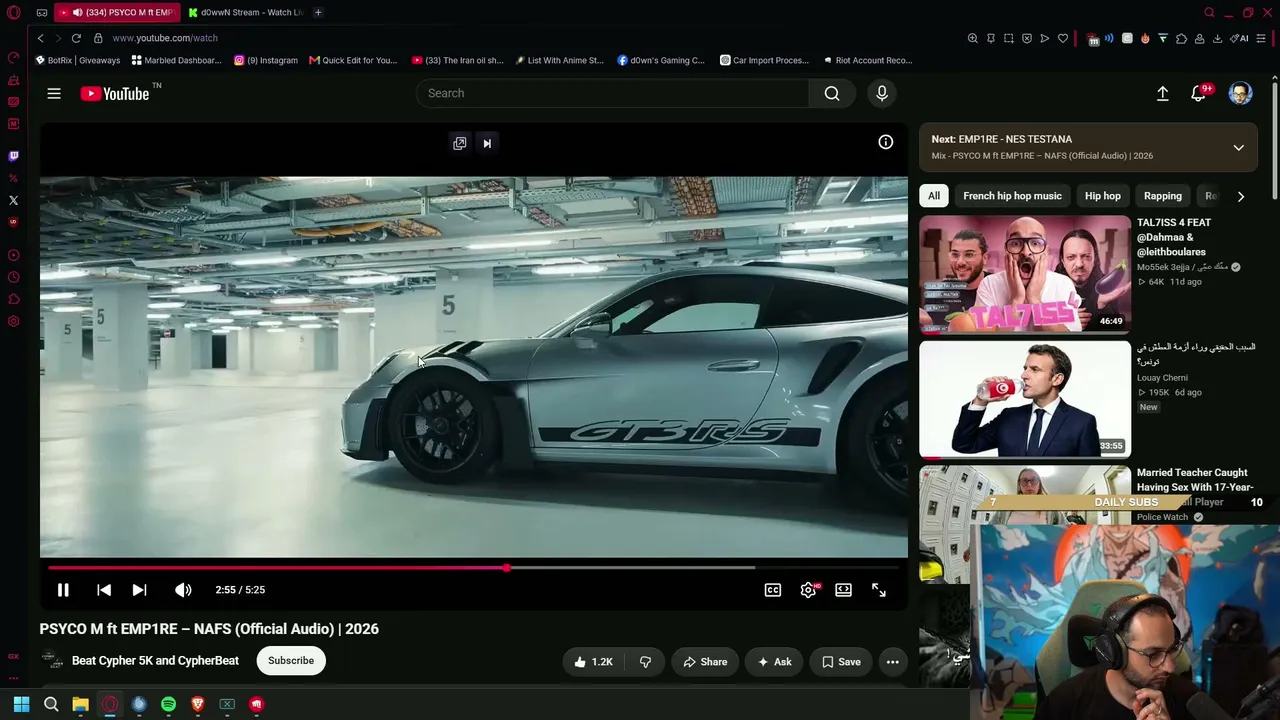Open the Ask AI button
Viewport: 1280px width, 720px height.
coord(774,661)
